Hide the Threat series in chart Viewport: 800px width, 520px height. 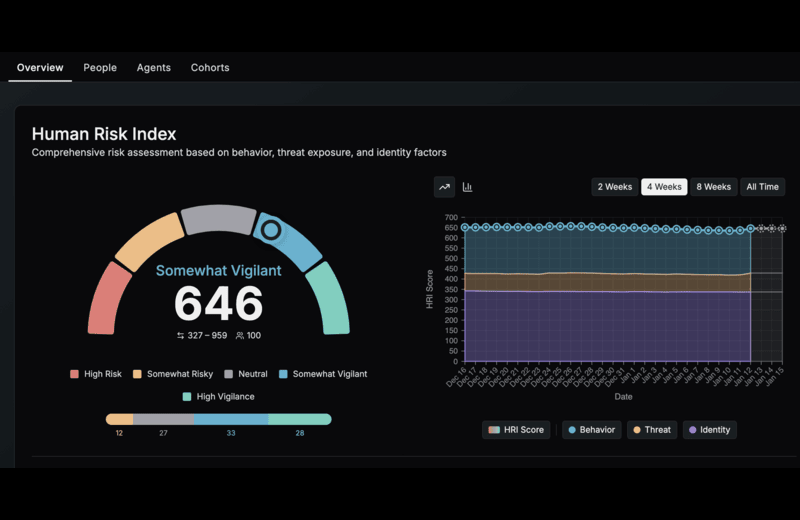(651, 430)
